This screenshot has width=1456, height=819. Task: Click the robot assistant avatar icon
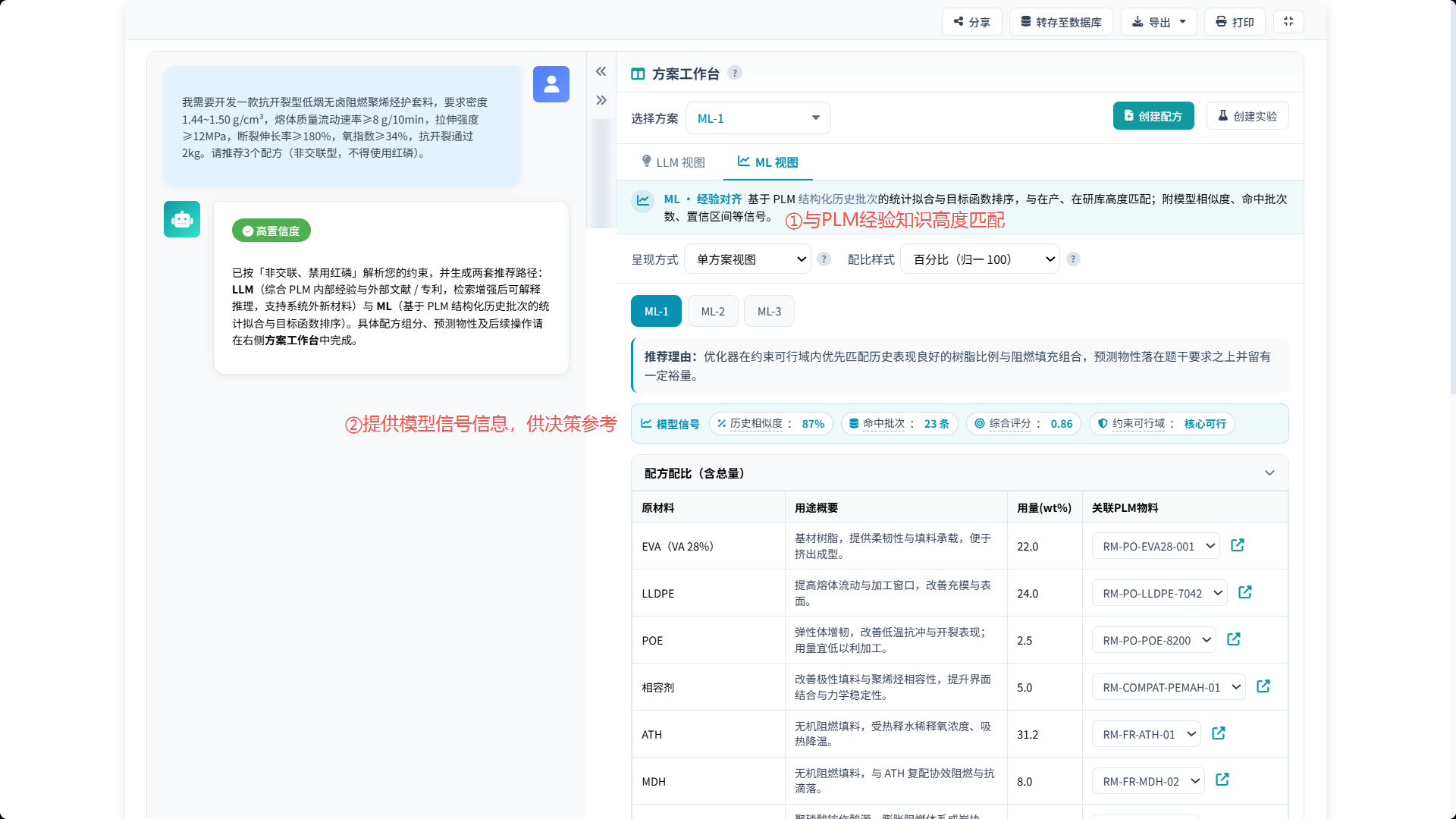(x=182, y=219)
